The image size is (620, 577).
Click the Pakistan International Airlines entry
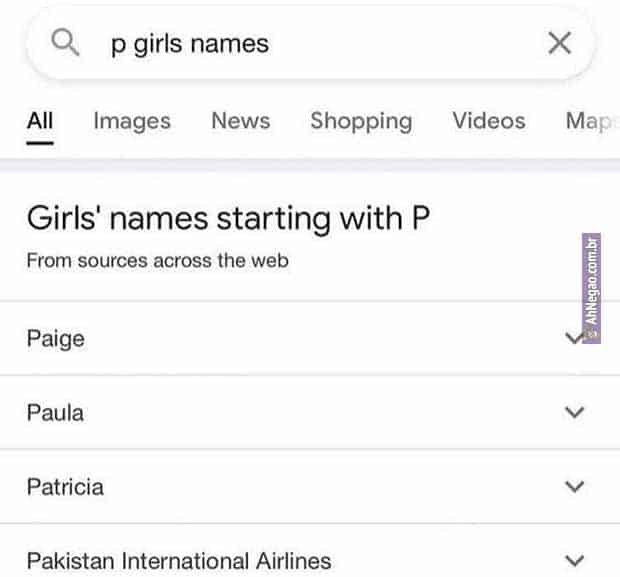click(179, 561)
